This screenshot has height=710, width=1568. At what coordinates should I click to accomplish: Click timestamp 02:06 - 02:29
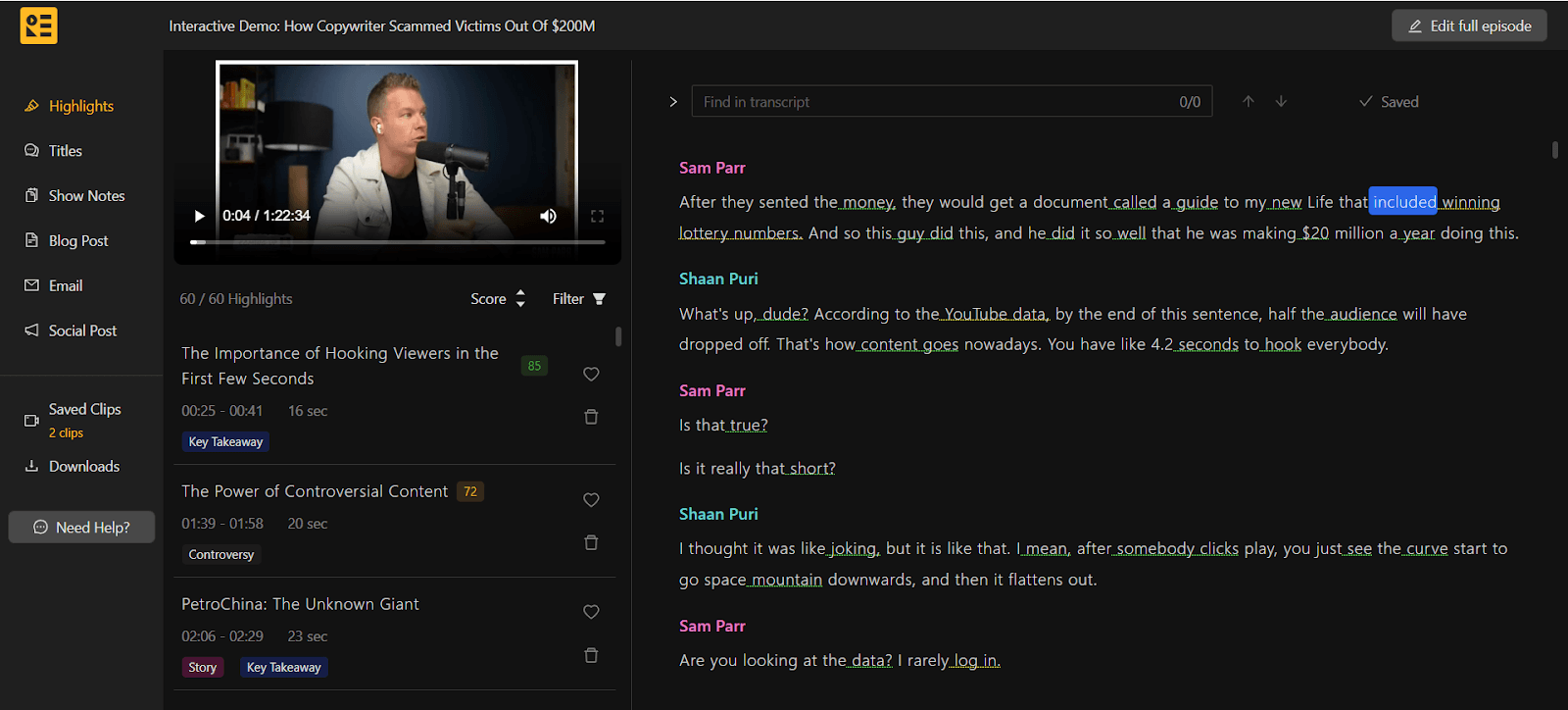(x=222, y=636)
